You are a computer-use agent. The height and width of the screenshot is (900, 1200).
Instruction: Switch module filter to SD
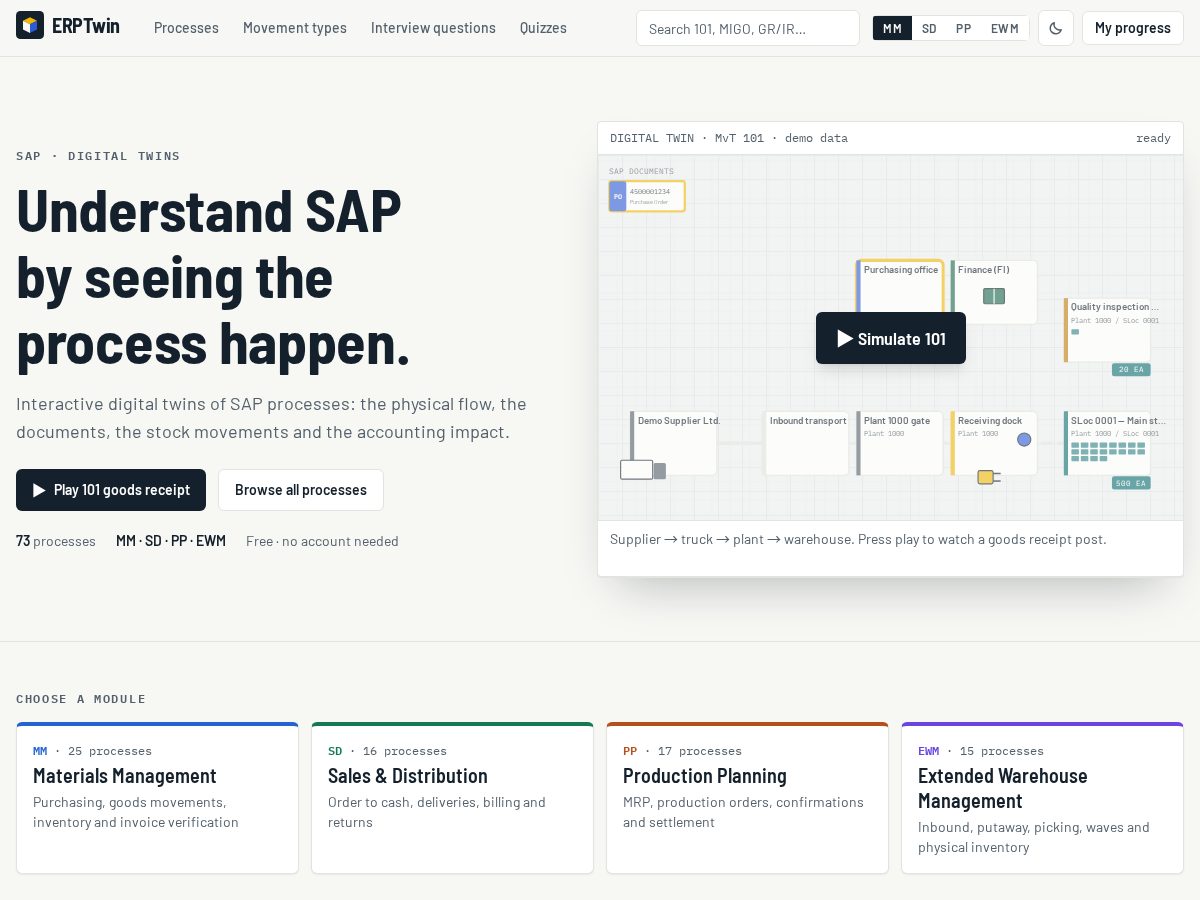click(x=929, y=28)
